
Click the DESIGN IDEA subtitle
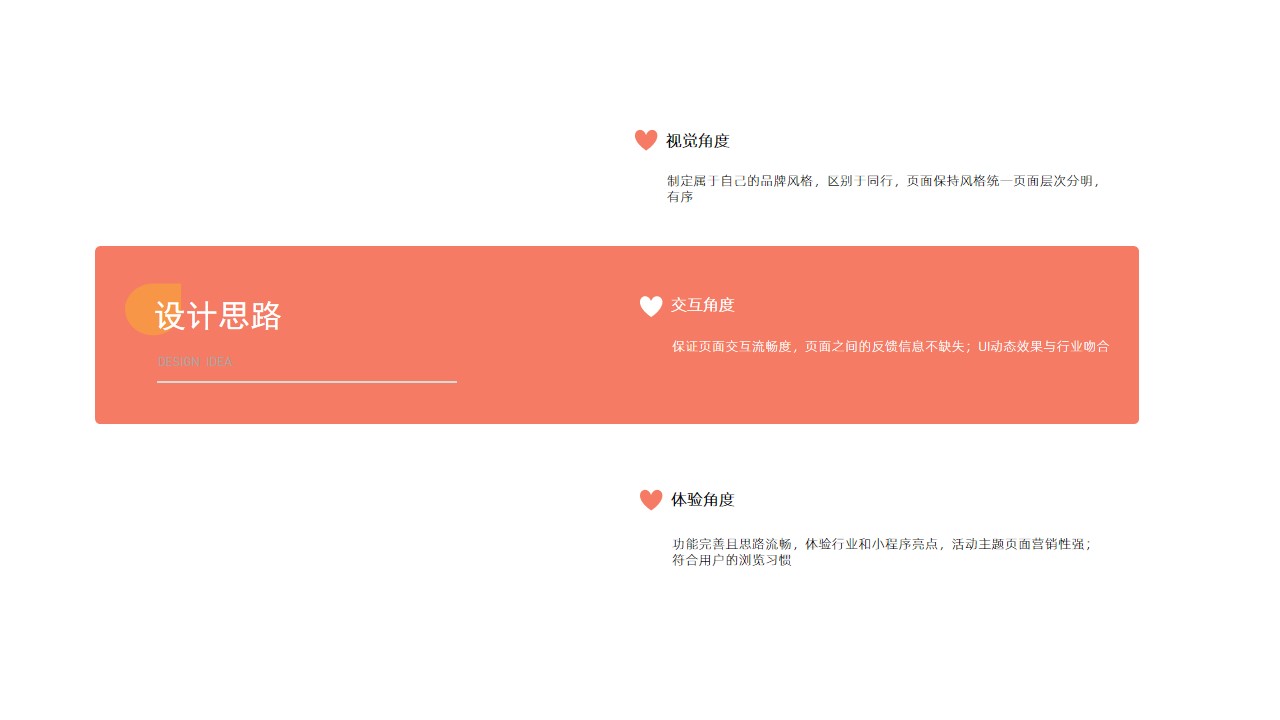[194, 362]
